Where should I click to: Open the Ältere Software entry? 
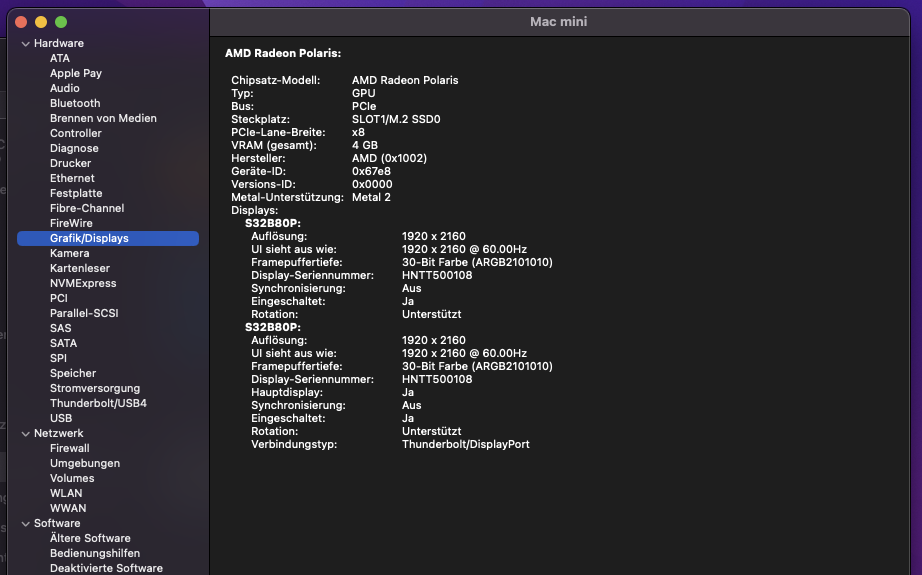(90, 538)
